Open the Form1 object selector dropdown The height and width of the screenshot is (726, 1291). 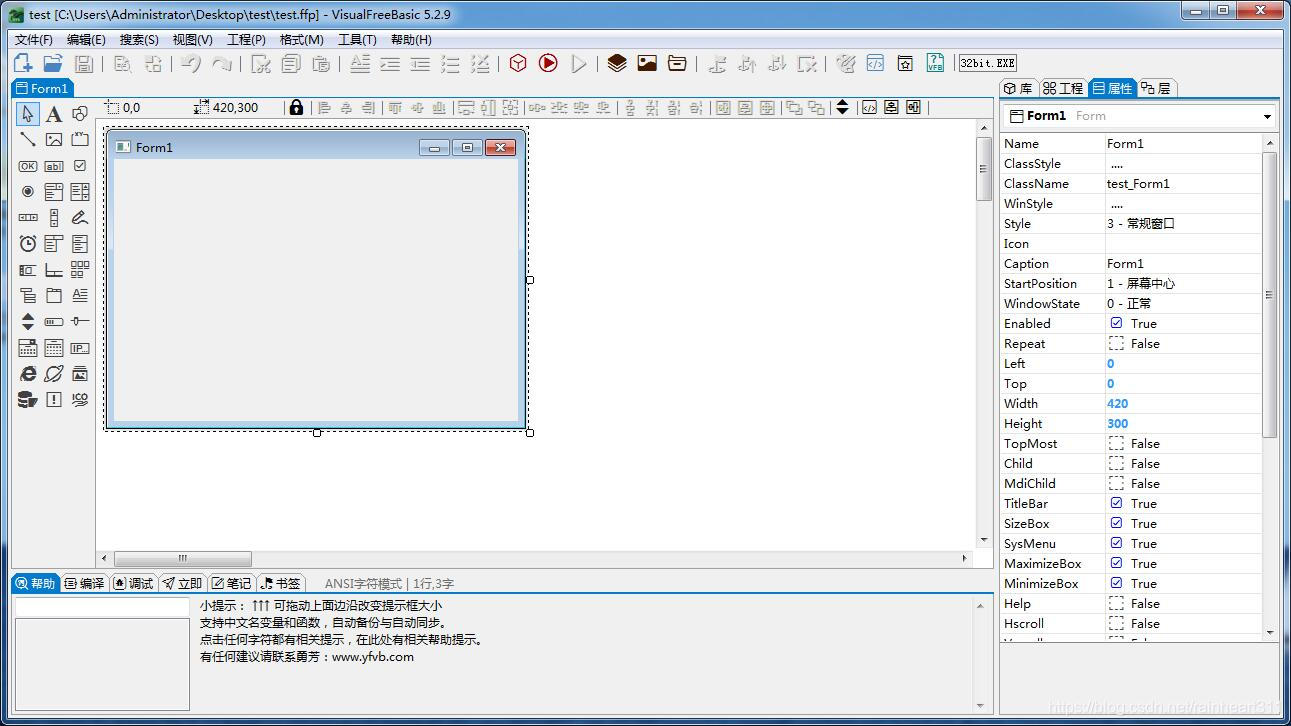[1266, 115]
